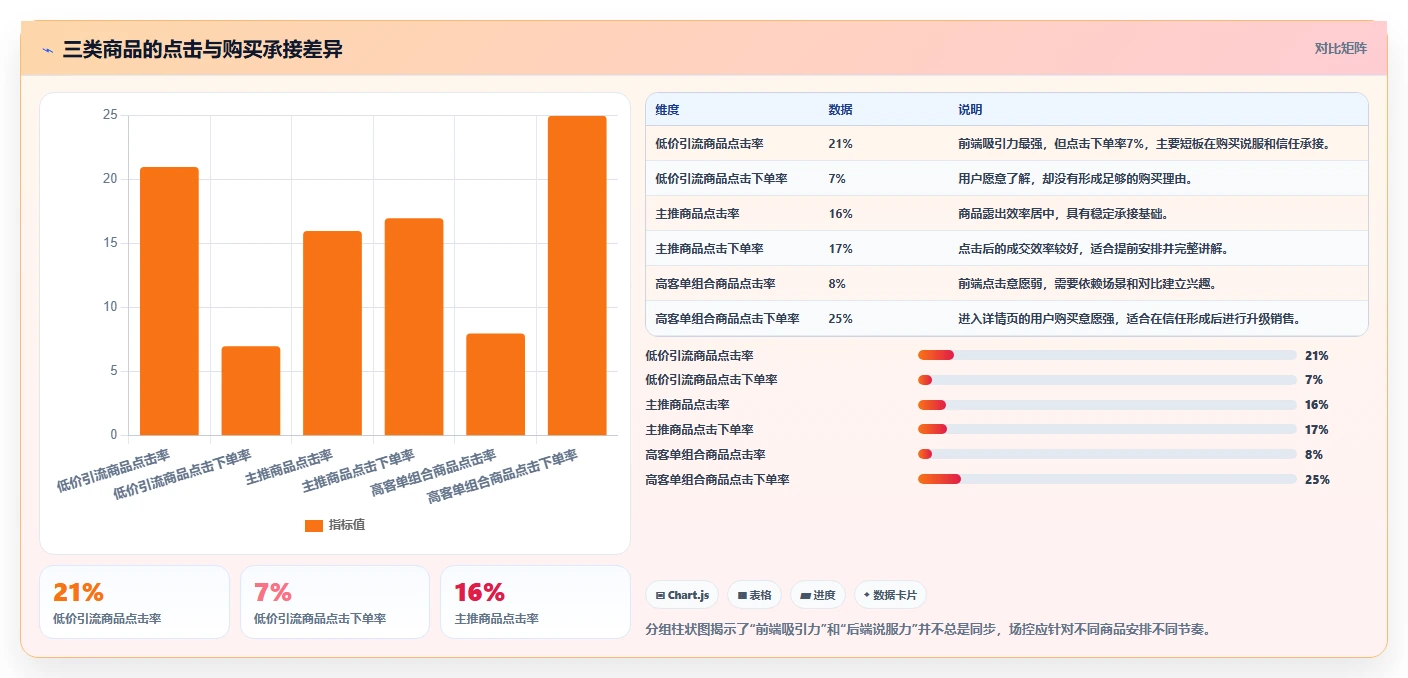
Task: Click the chart x-axis label '主推商品点击下单率'
Action: click(x=358, y=471)
